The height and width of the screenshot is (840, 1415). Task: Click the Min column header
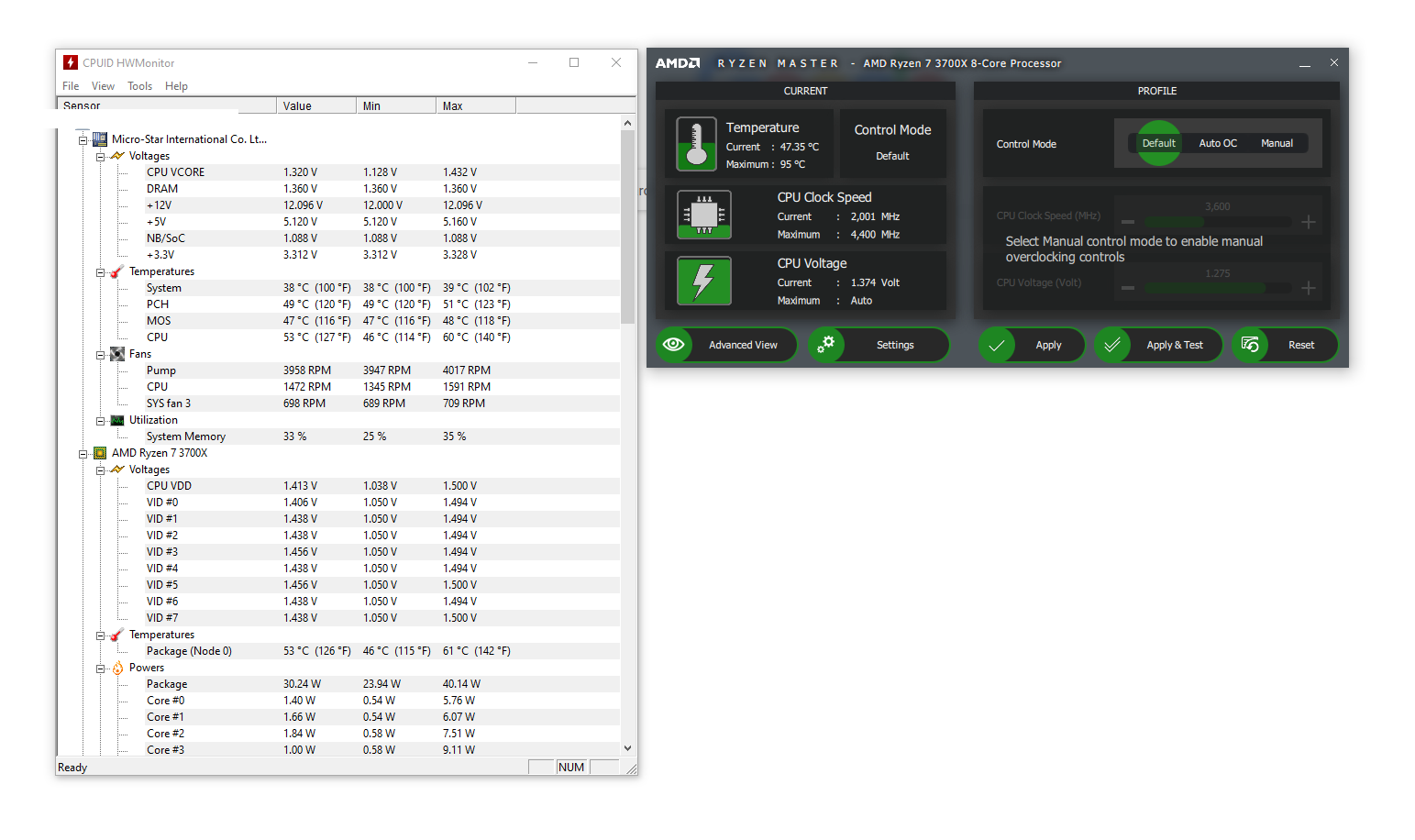point(396,105)
